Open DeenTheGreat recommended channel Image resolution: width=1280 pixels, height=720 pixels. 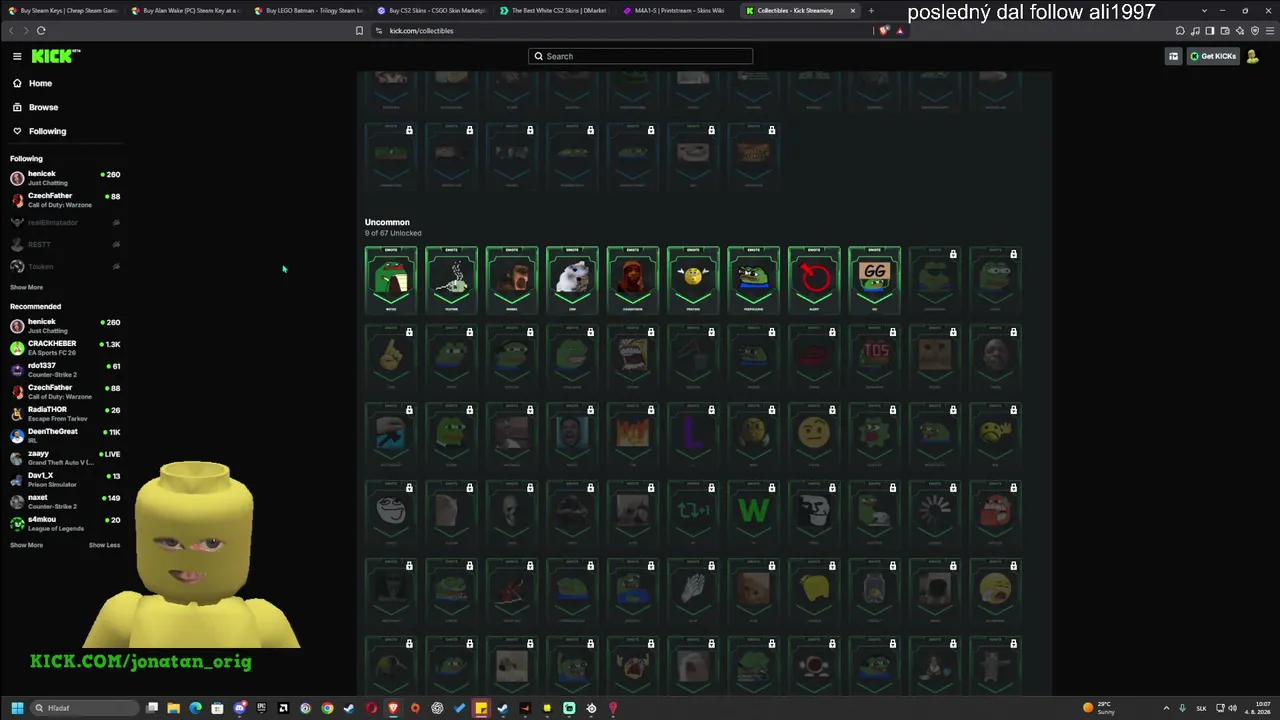tap(65, 436)
